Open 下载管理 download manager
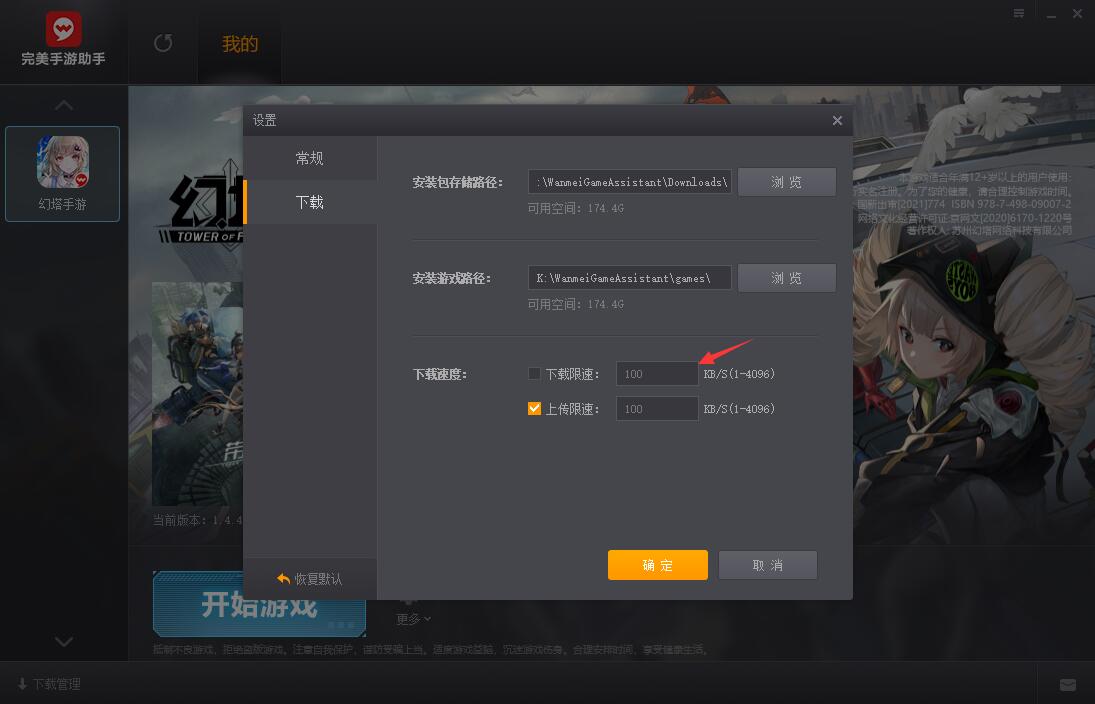Viewport: 1095px width, 704px height. tap(49, 684)
